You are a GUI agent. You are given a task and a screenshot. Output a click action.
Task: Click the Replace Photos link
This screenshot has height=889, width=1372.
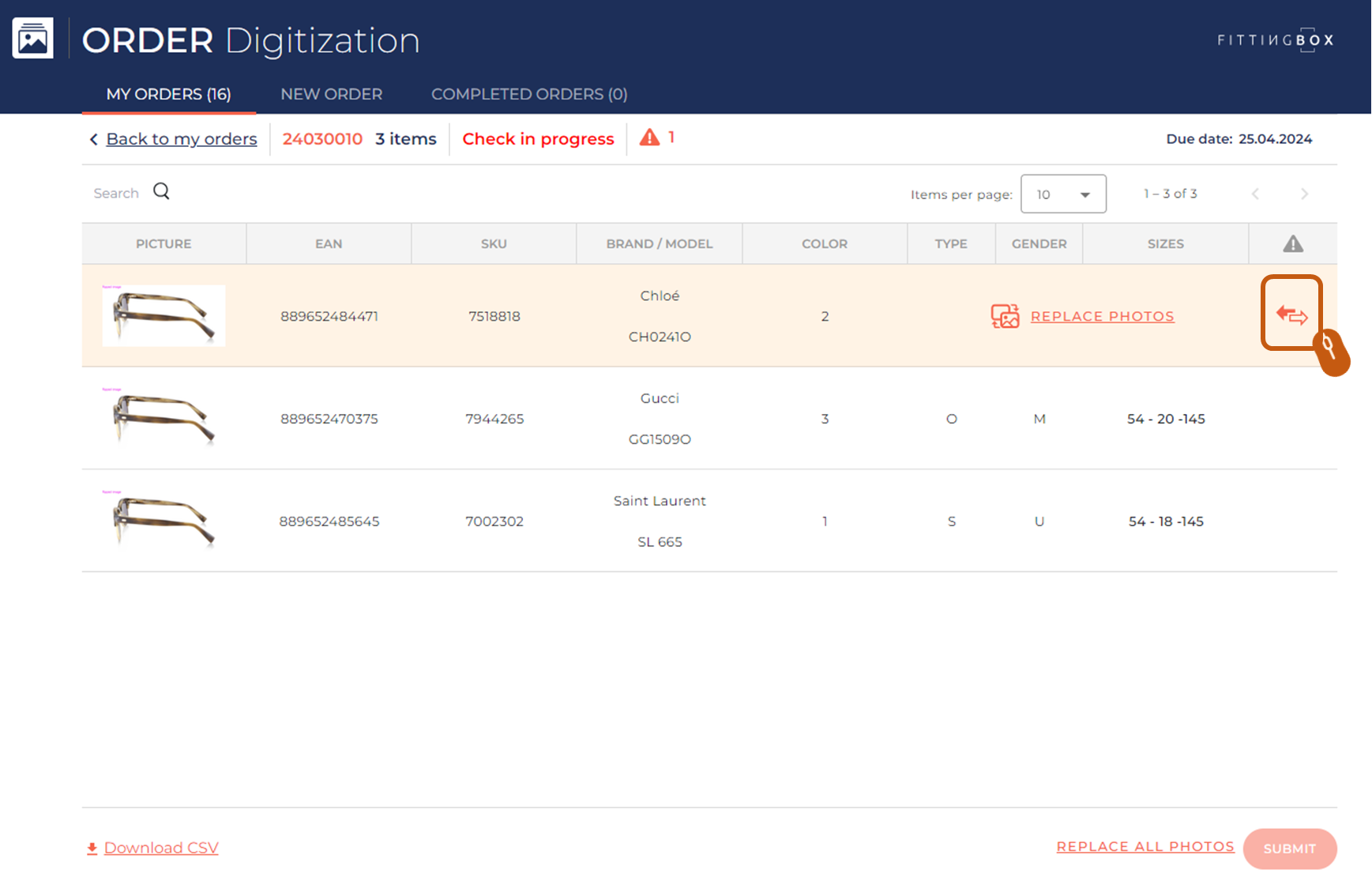[1102, 316]
